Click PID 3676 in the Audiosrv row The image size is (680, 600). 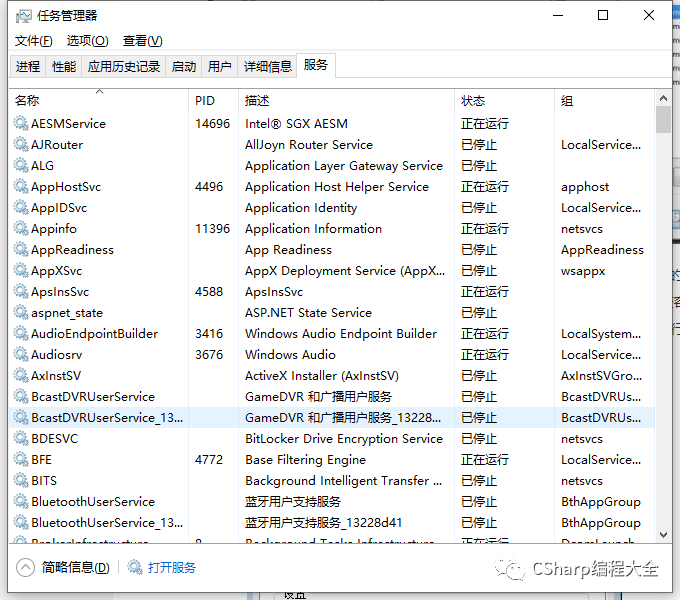(x=209, y=355)
